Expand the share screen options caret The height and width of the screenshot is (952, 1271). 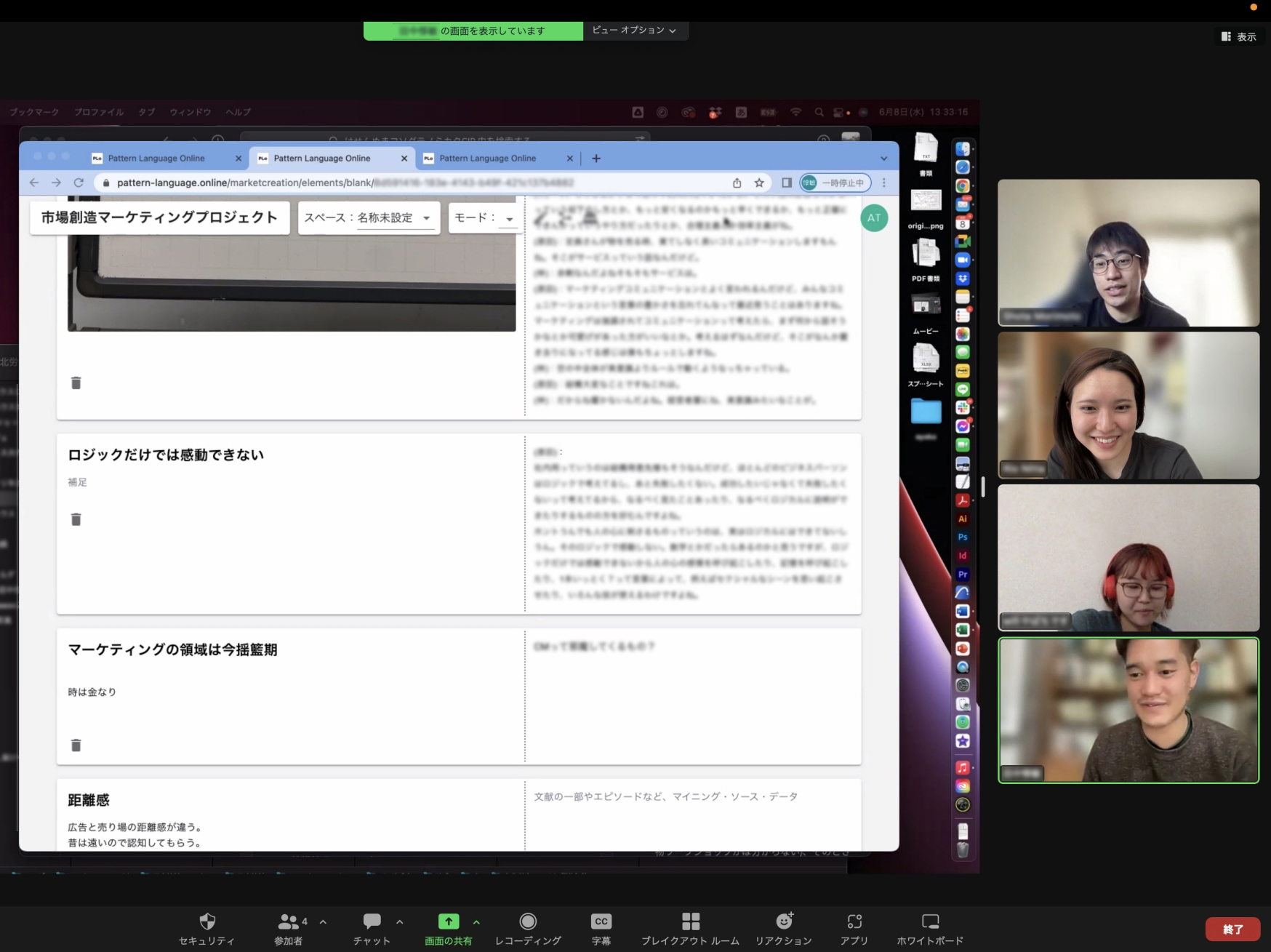476,921
